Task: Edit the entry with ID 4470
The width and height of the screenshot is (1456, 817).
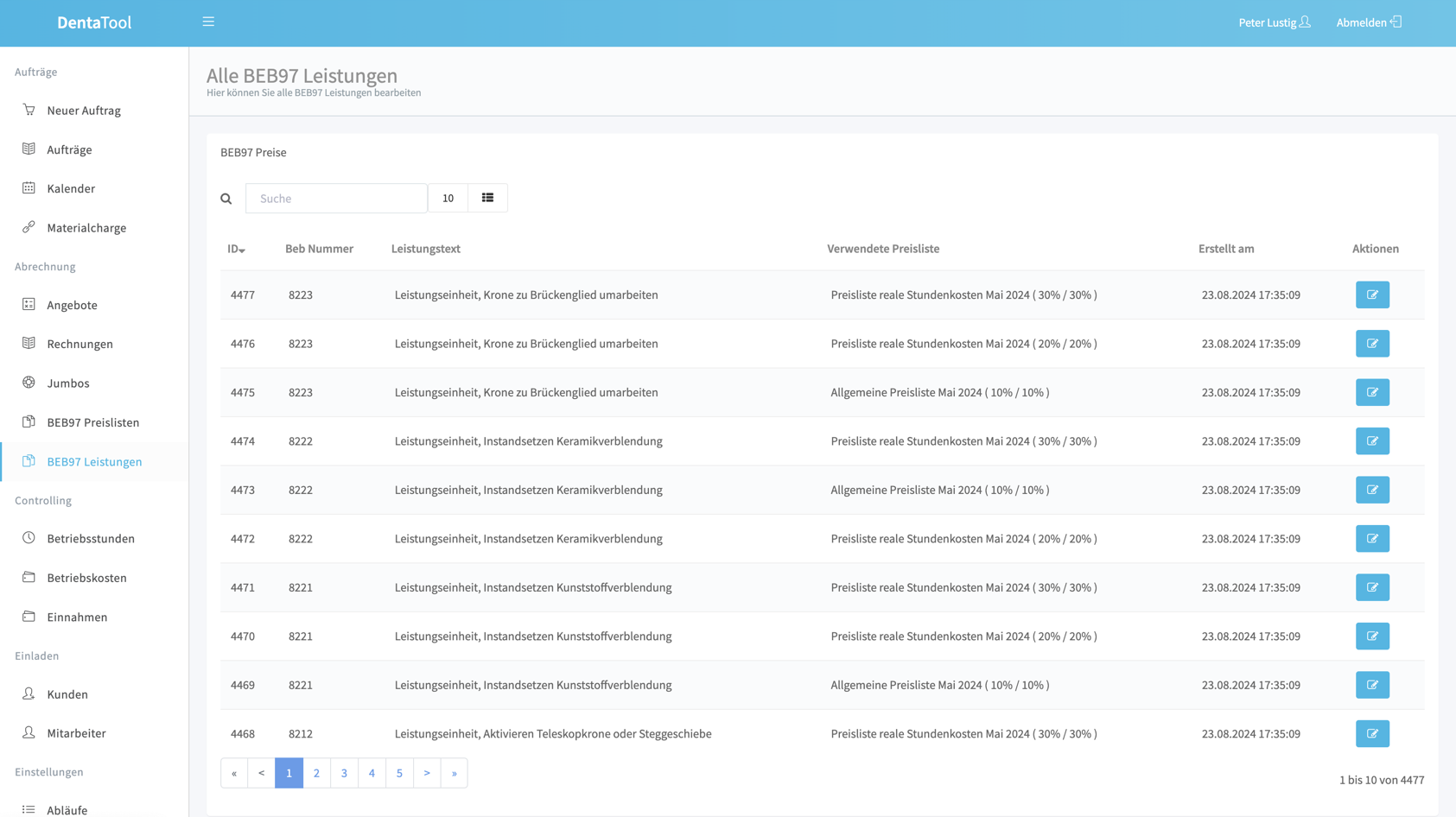Action: 1372,636
